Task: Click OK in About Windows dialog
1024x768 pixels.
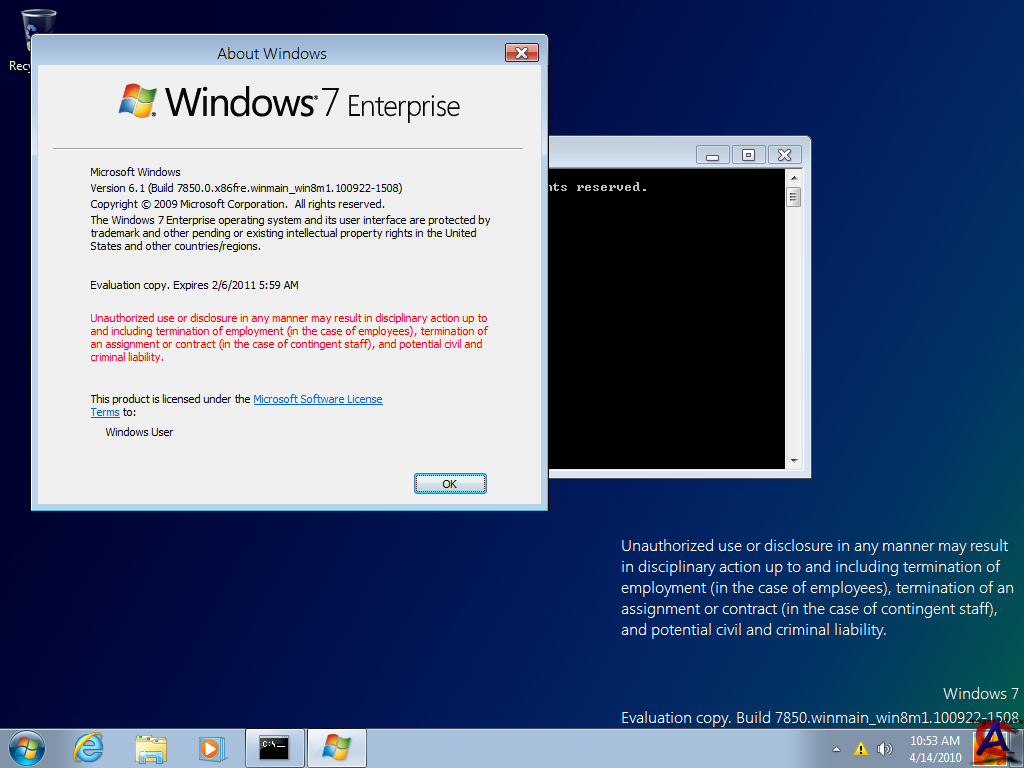Action: pos(450,483)
